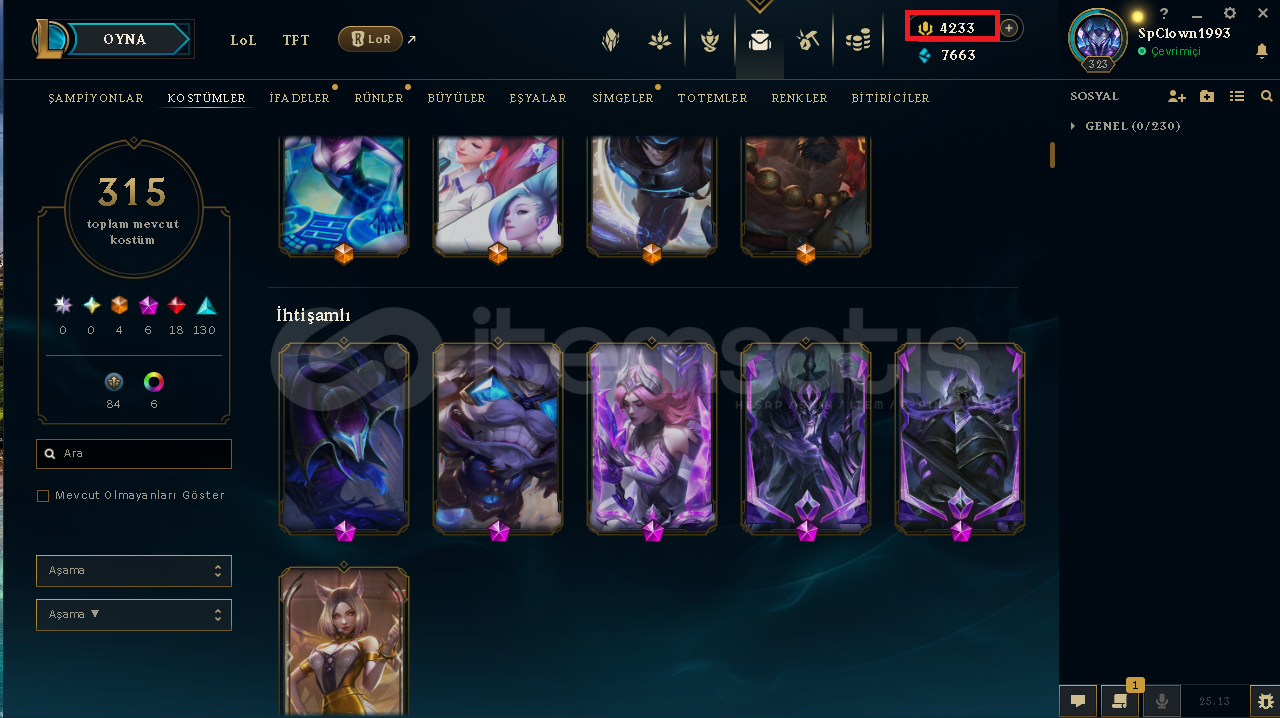Click the notification bell icon
The height and width of the screenshot is (718, 1280).
click(1262, 51)
